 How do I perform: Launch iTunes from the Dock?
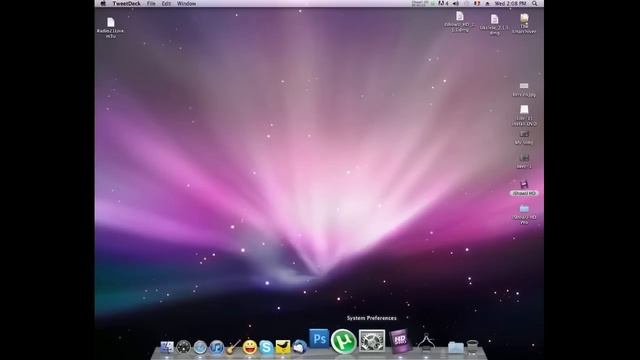[216, 347]
